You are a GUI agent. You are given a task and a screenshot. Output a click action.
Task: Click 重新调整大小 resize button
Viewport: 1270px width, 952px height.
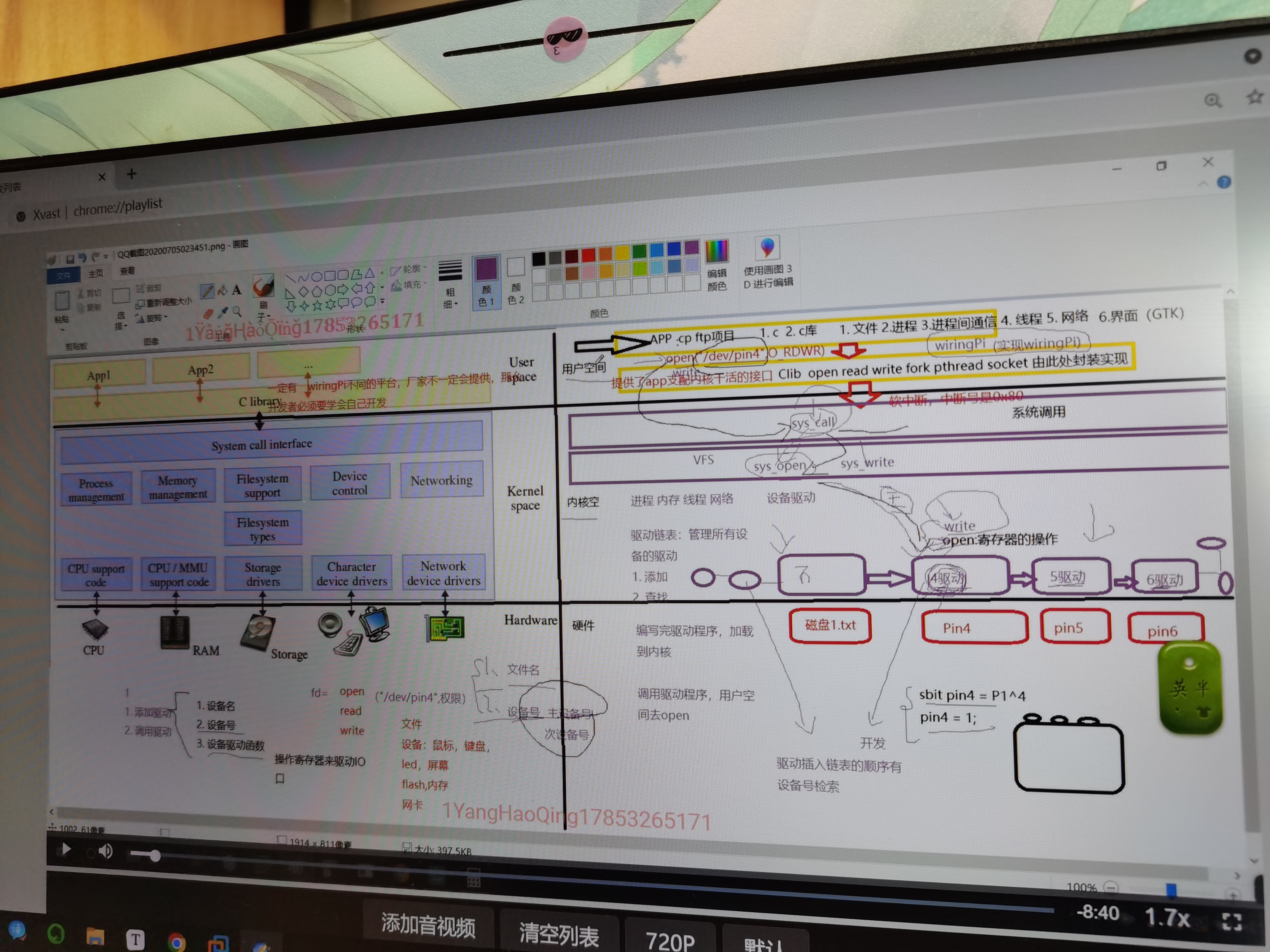164,303
